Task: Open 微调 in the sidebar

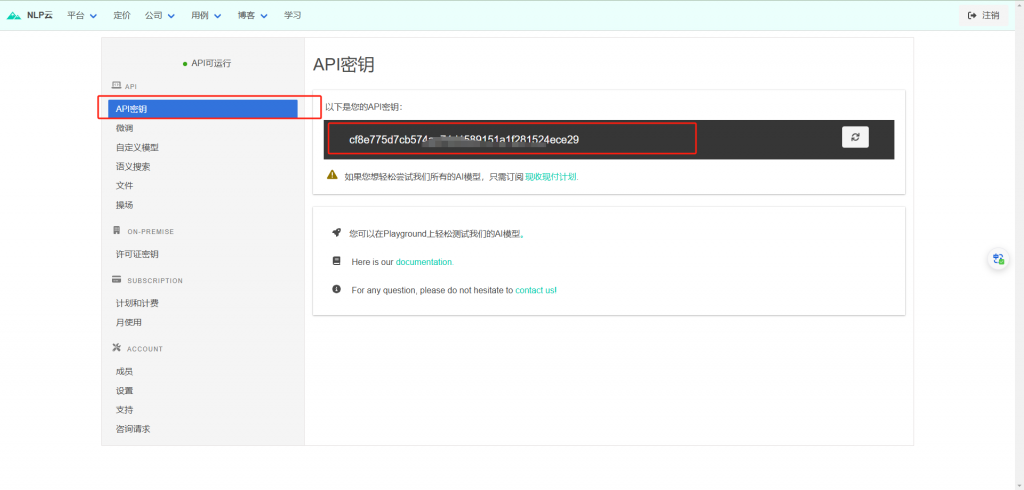Action: (x=125, y=128)
